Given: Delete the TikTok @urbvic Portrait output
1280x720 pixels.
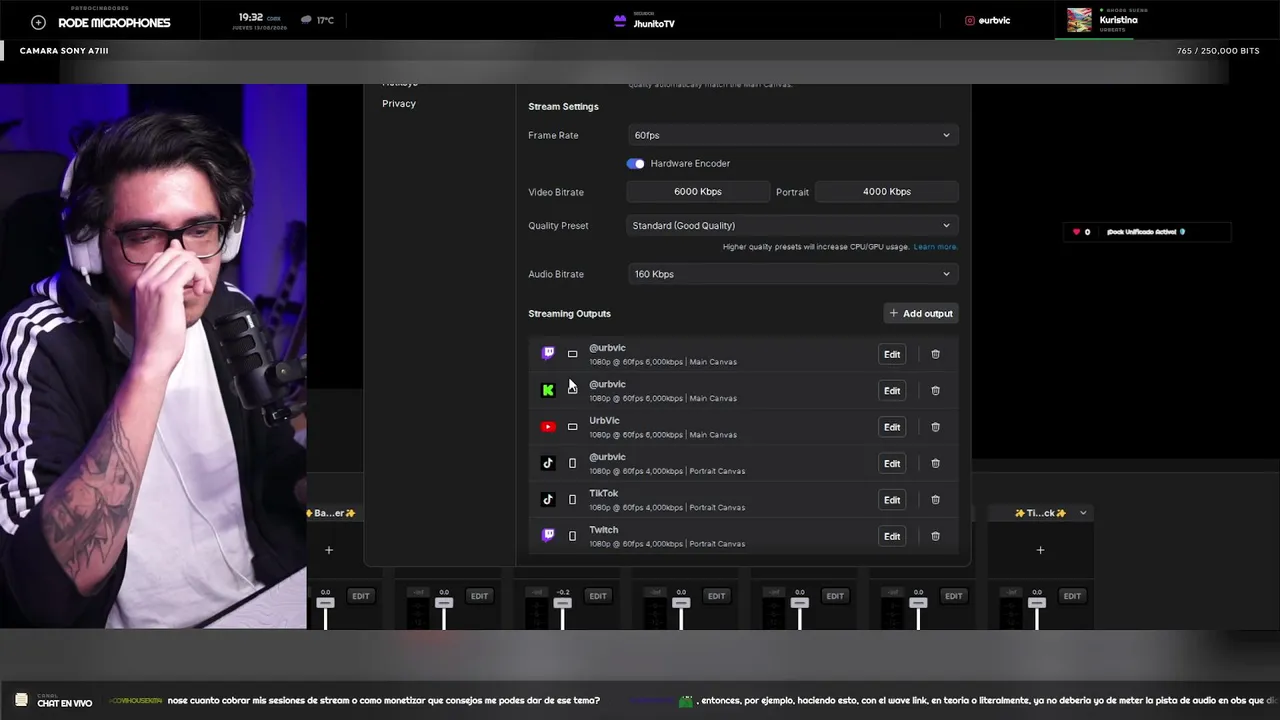Looking at the screenshot, I should (936, 463).
